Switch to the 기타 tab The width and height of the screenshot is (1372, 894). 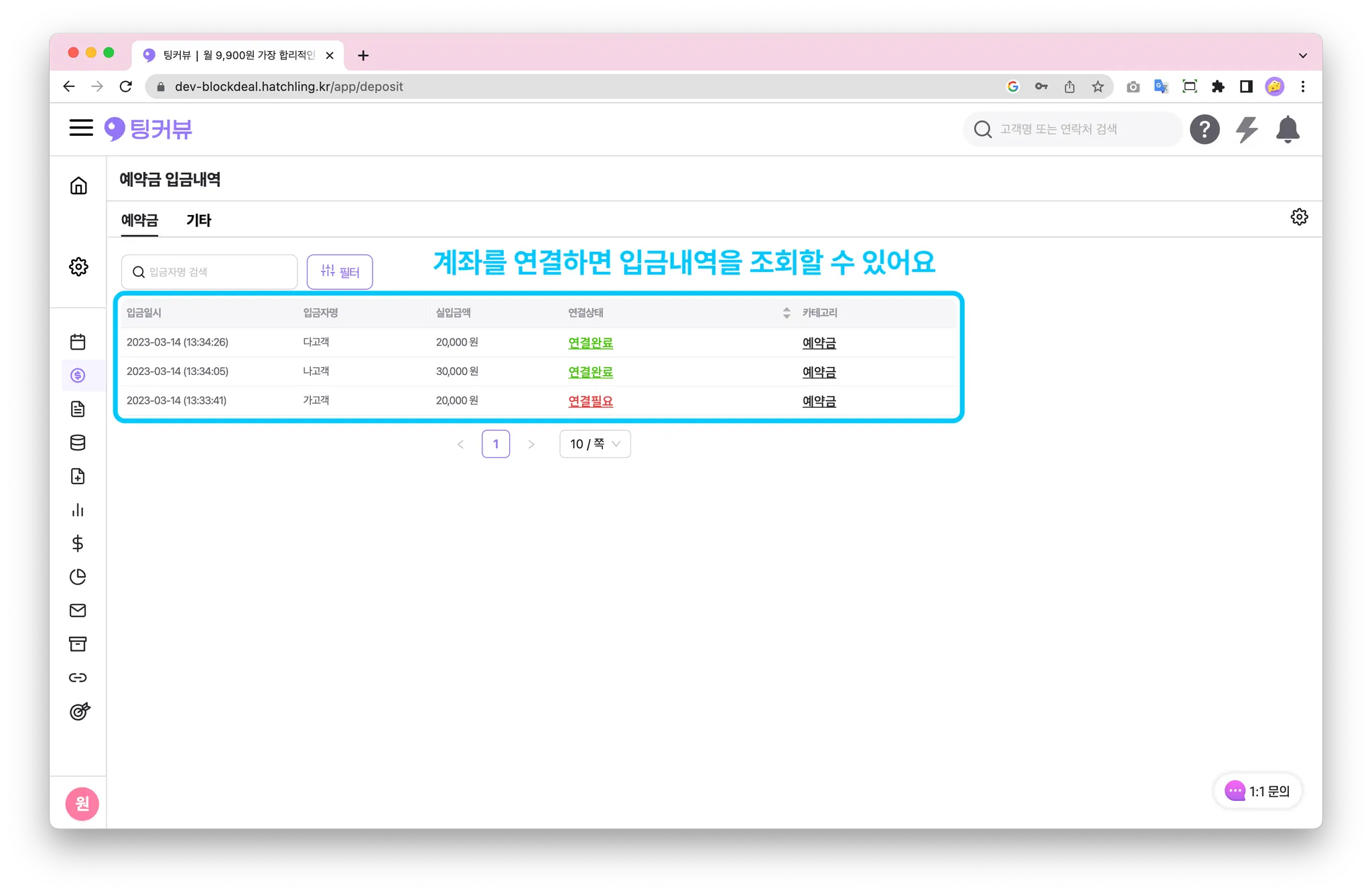198,220
